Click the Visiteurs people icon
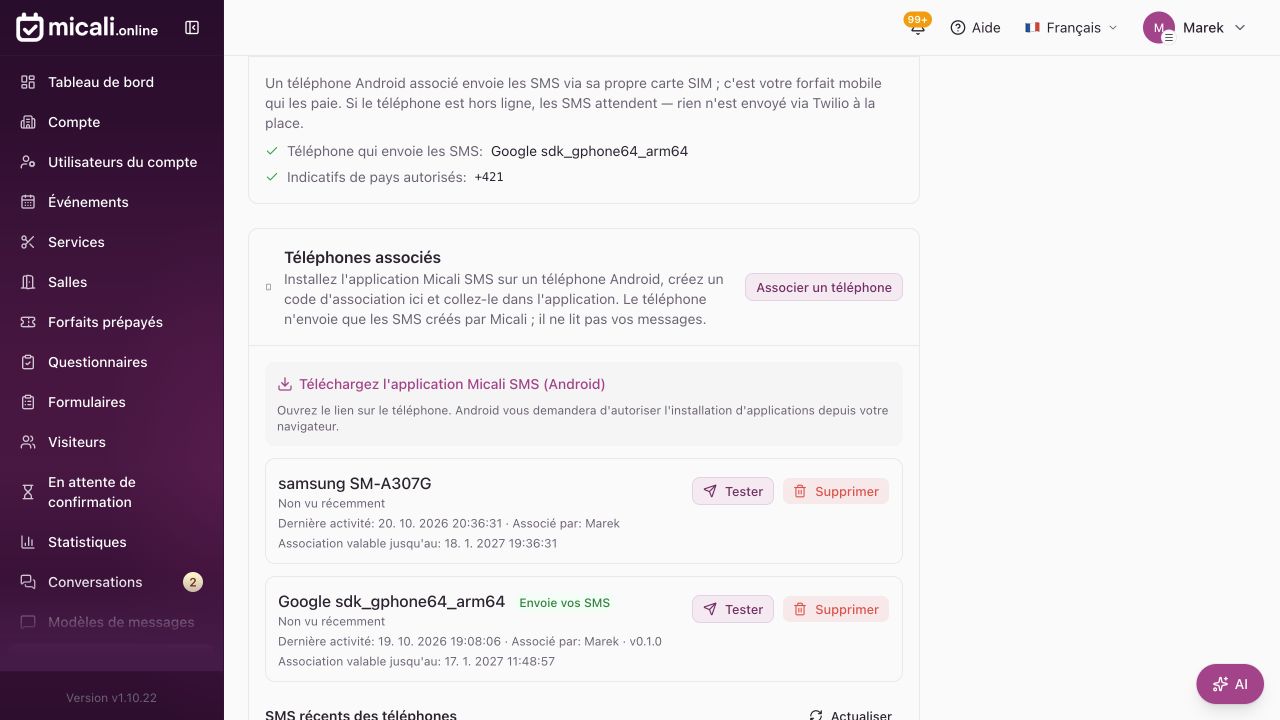Screen dimensions: 1280x720 28,442
